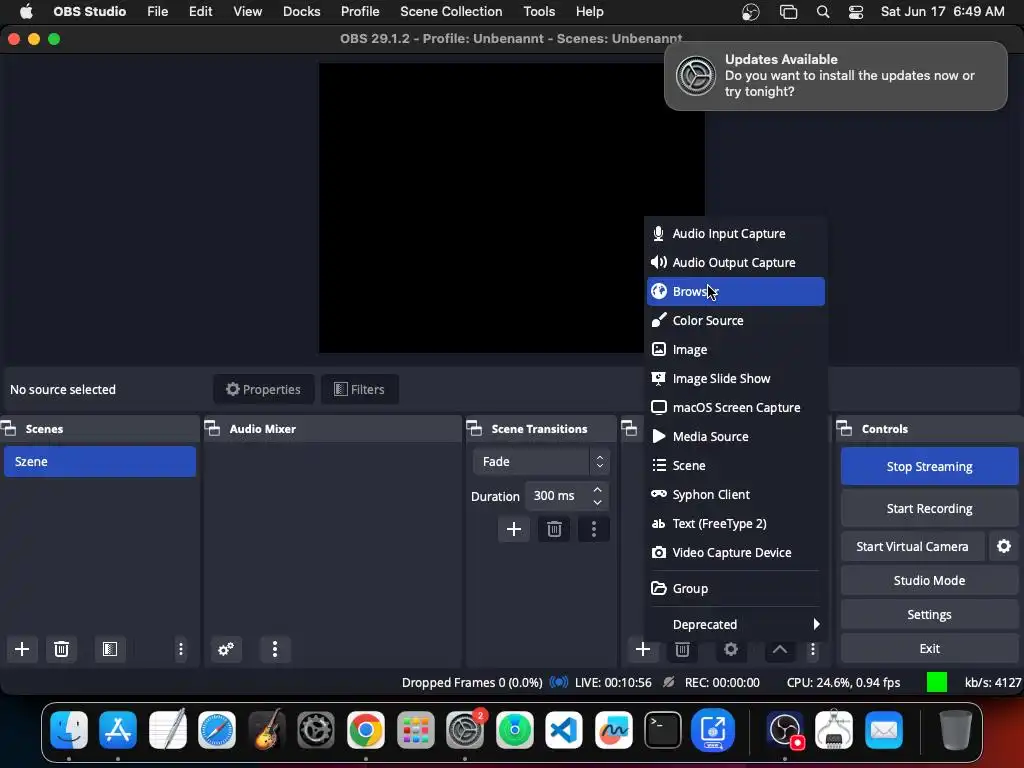1024x768 pixels.
Task: Open Scene Collection menu
Action: click(451, 12)
